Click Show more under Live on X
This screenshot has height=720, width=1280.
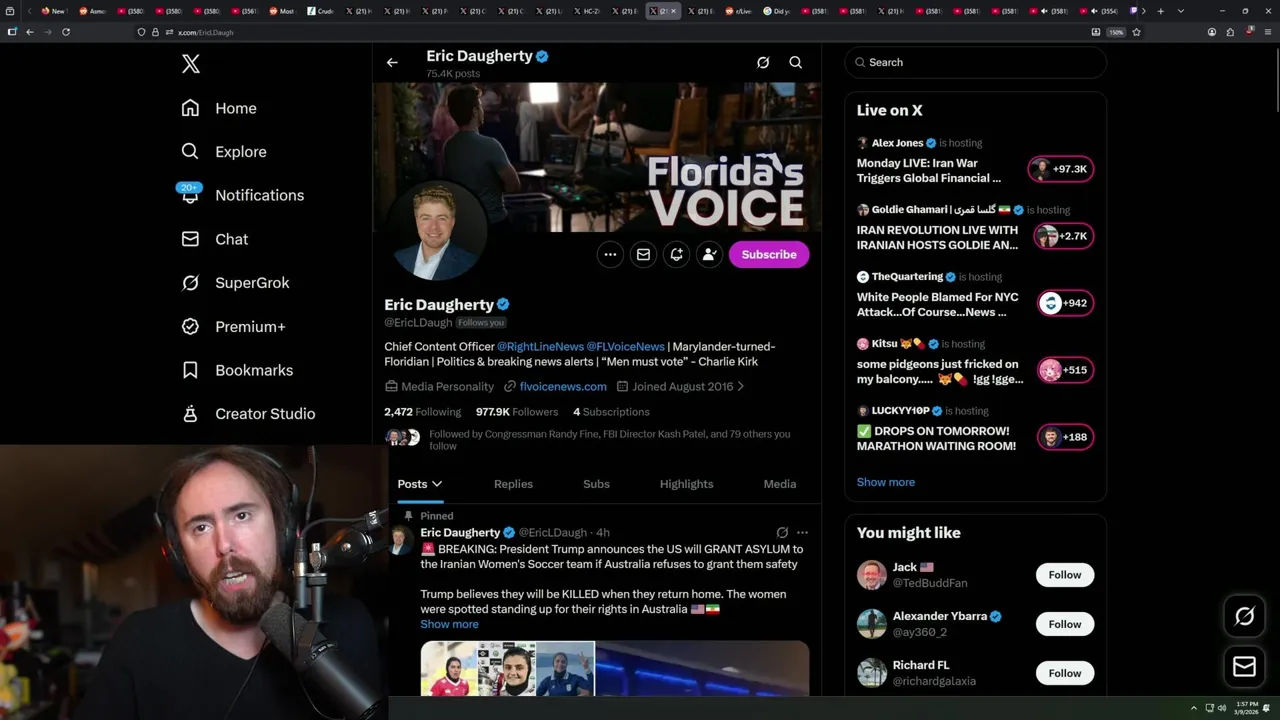(x=886, y=482)
